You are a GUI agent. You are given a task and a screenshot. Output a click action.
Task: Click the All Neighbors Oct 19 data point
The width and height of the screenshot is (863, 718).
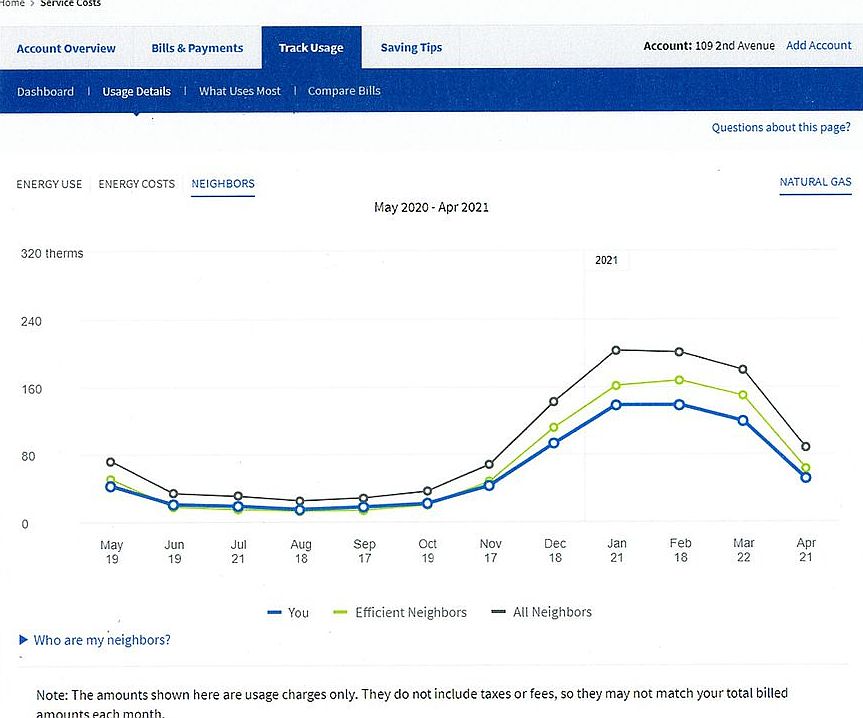tap(428, 491)
